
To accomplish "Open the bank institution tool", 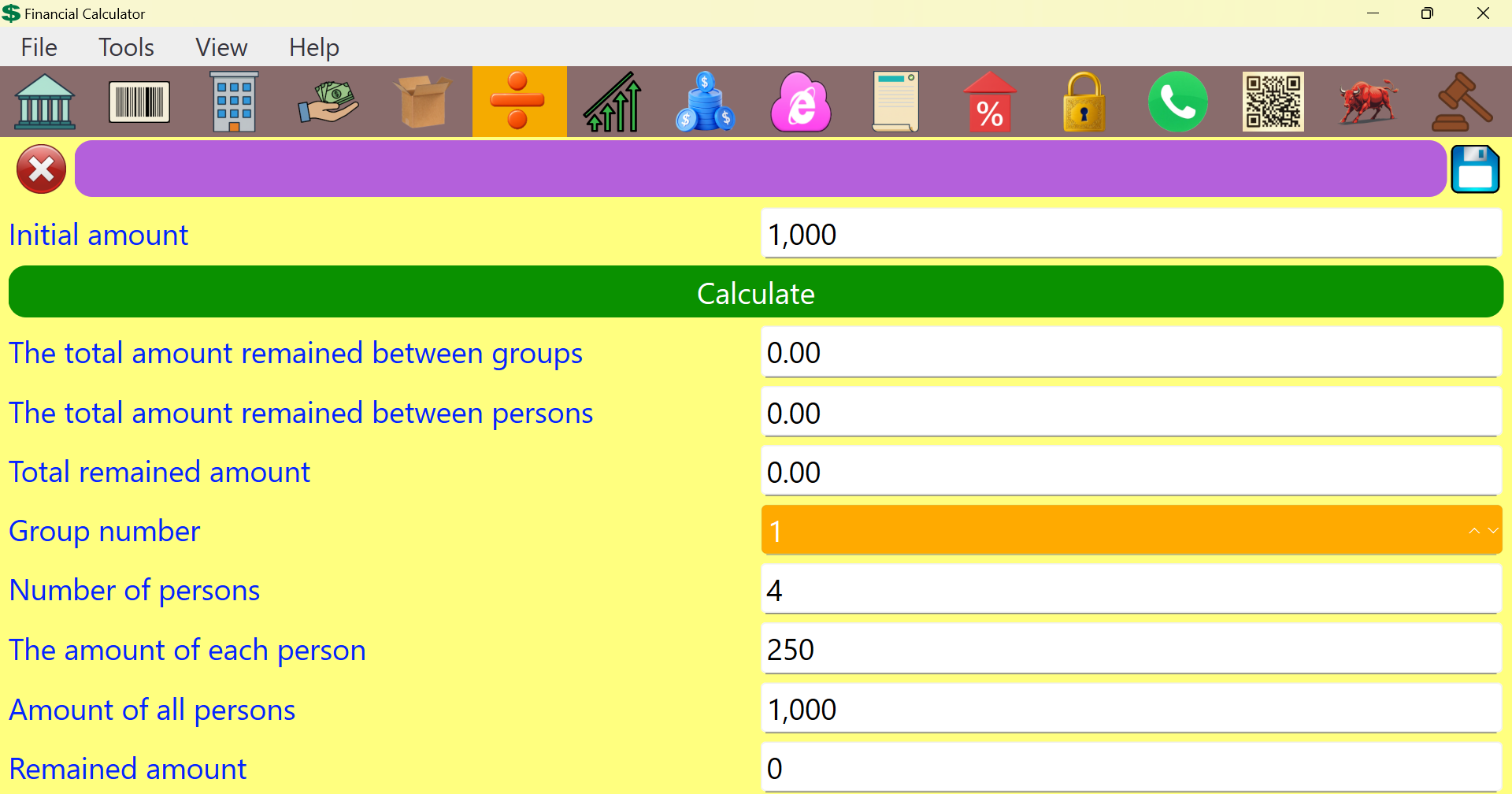I will (45, 102).
